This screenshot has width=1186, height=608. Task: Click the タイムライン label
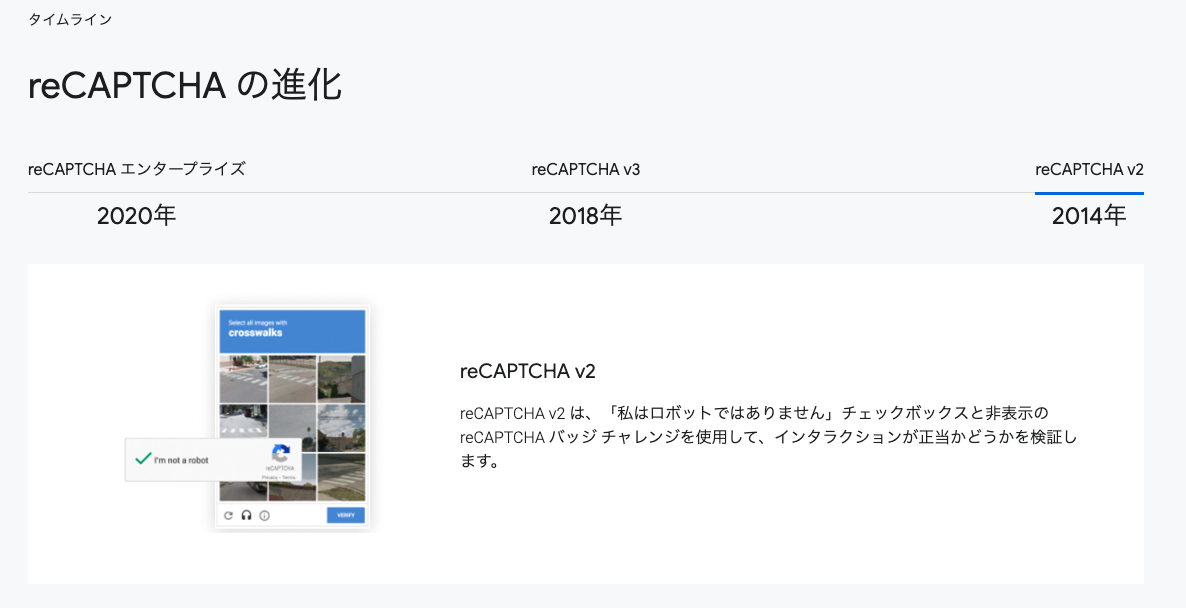click(70, 20)
